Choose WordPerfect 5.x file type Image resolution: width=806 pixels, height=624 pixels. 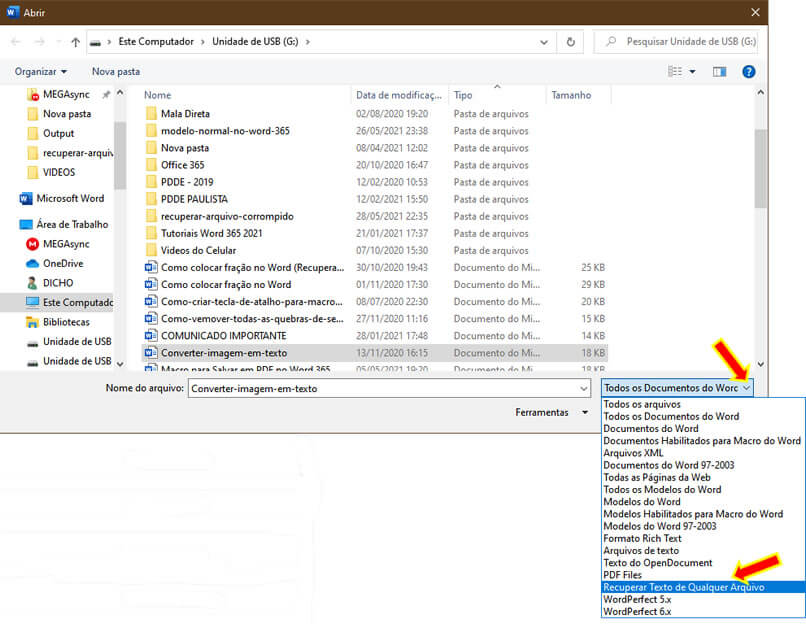(x=637, y=599)
